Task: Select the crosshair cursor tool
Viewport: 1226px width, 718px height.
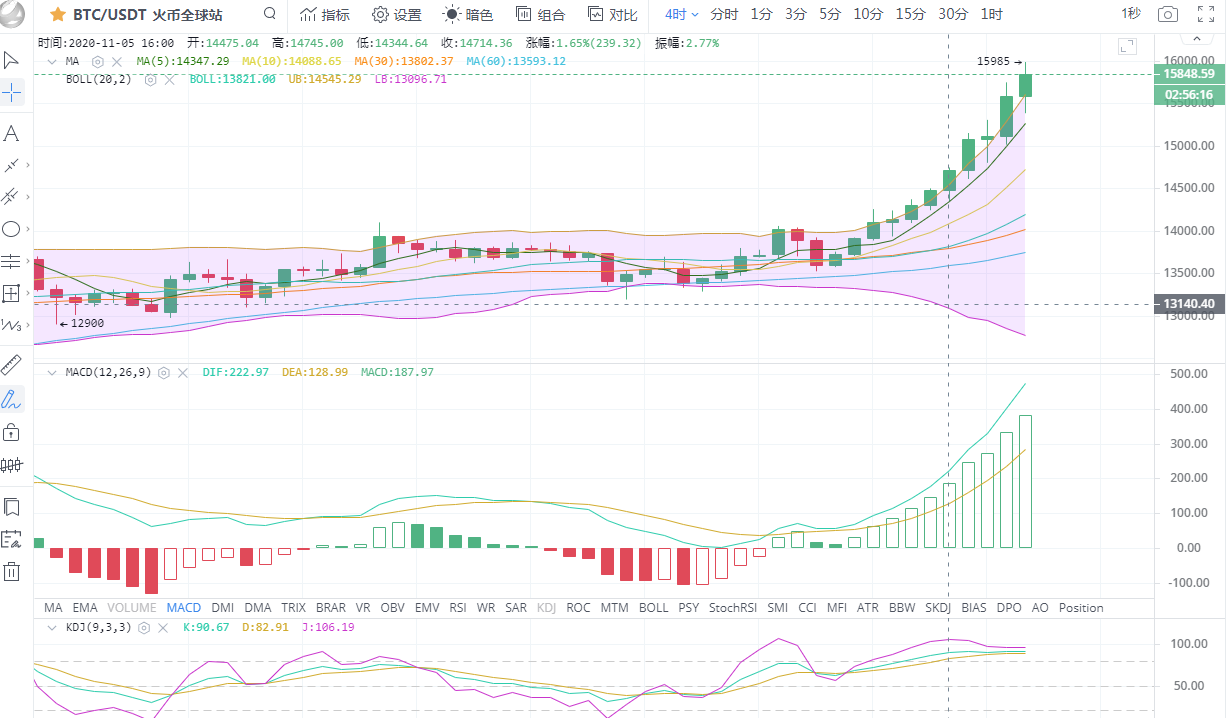Action: [12, 93]
